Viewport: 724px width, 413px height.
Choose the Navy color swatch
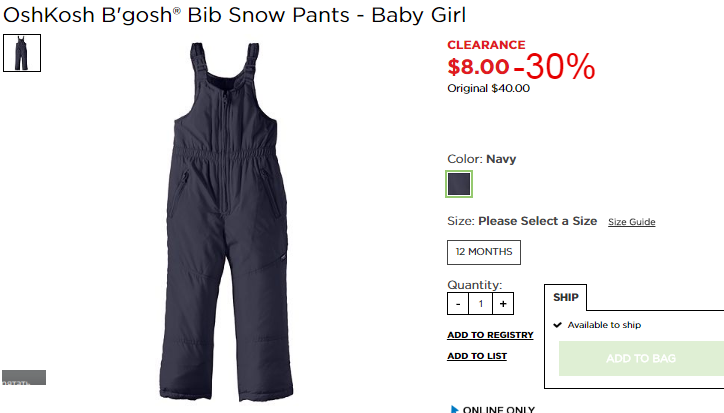pyautogui.click(x=459, y=184)
